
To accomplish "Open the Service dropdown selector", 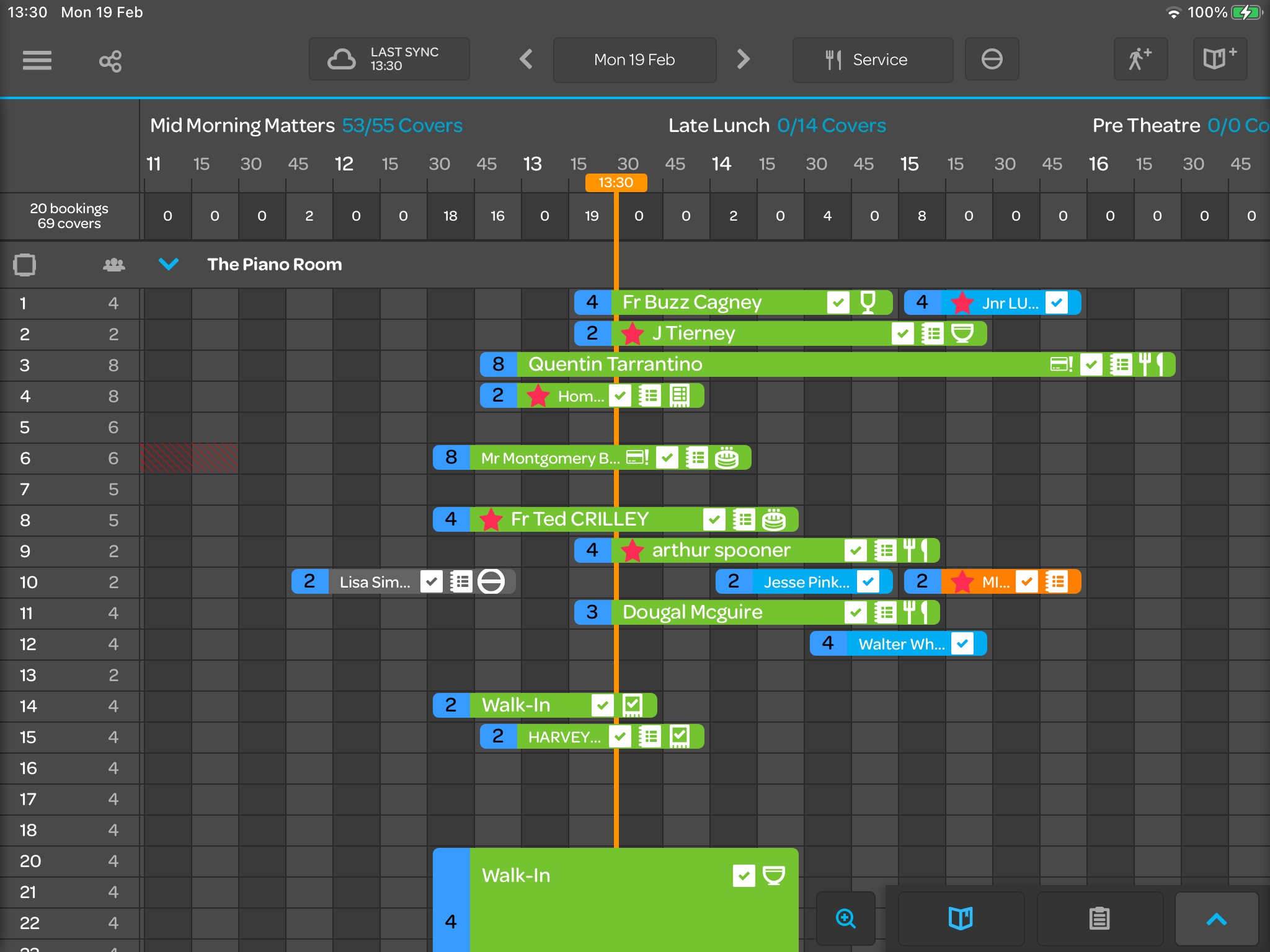I will (x=873, y=59).
